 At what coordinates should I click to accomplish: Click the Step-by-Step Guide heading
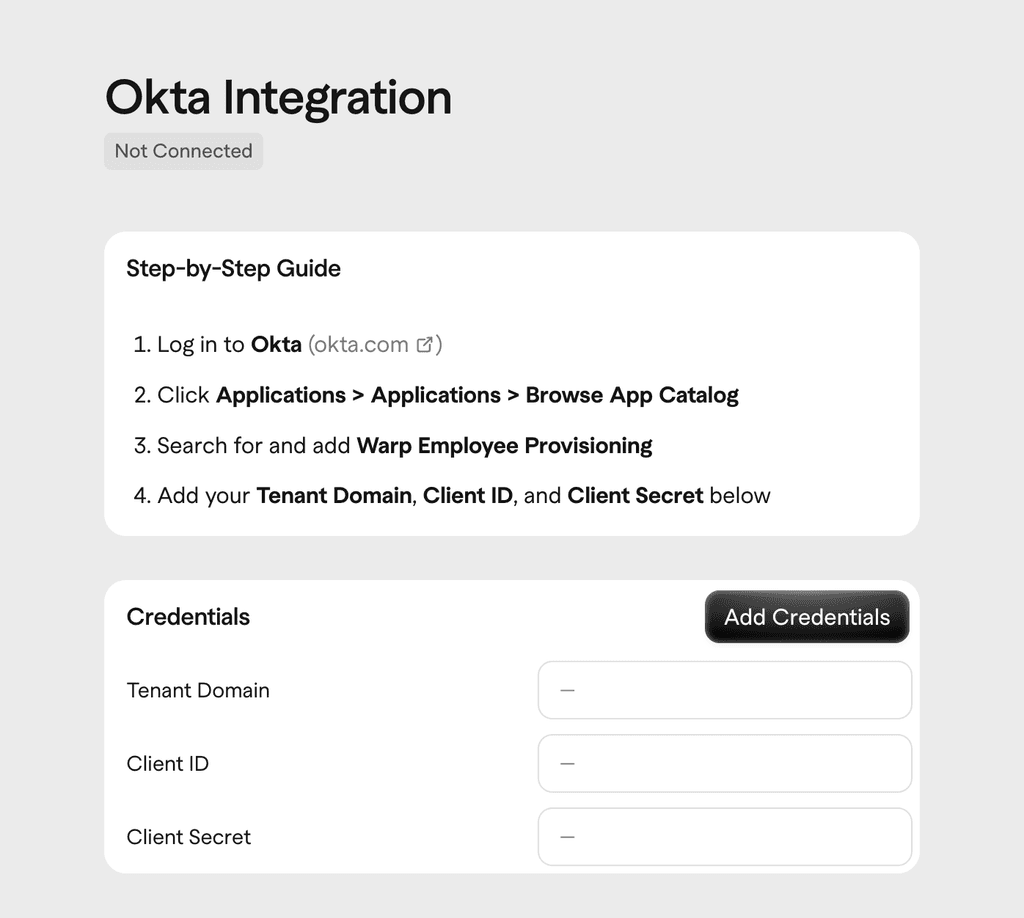pos(233,269)
